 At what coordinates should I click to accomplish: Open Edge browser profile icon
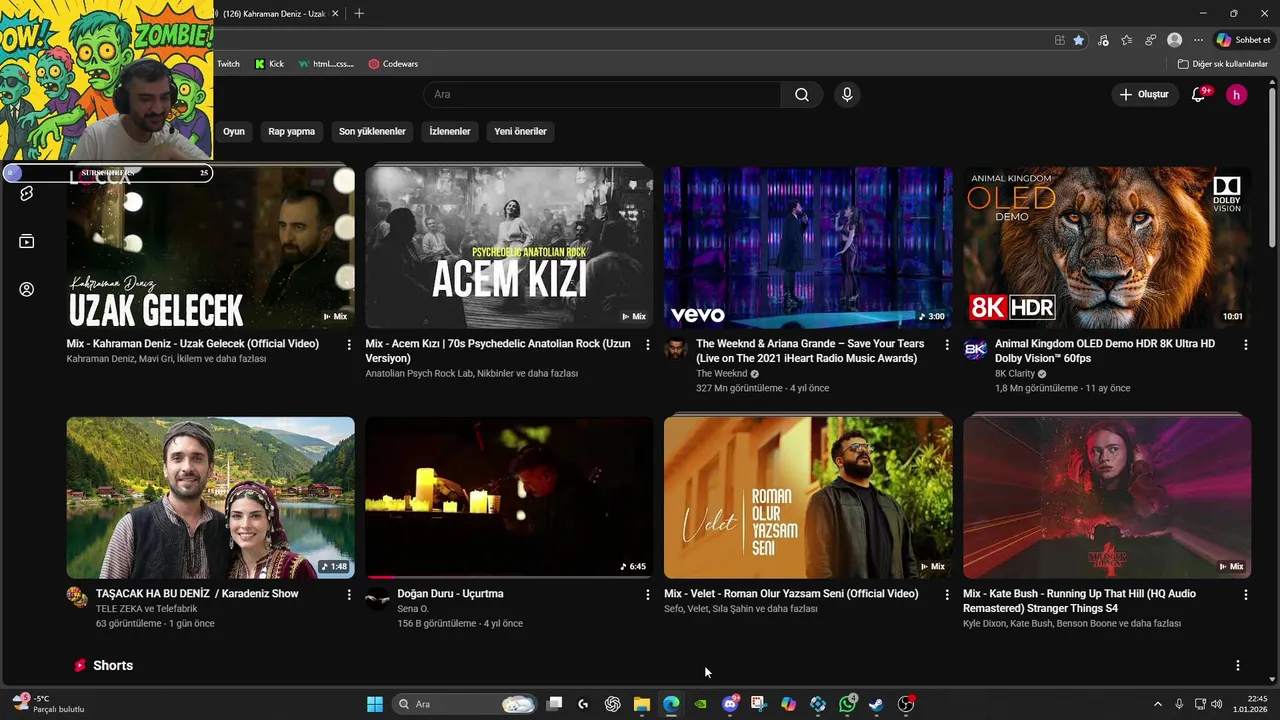pos(1175,40)
